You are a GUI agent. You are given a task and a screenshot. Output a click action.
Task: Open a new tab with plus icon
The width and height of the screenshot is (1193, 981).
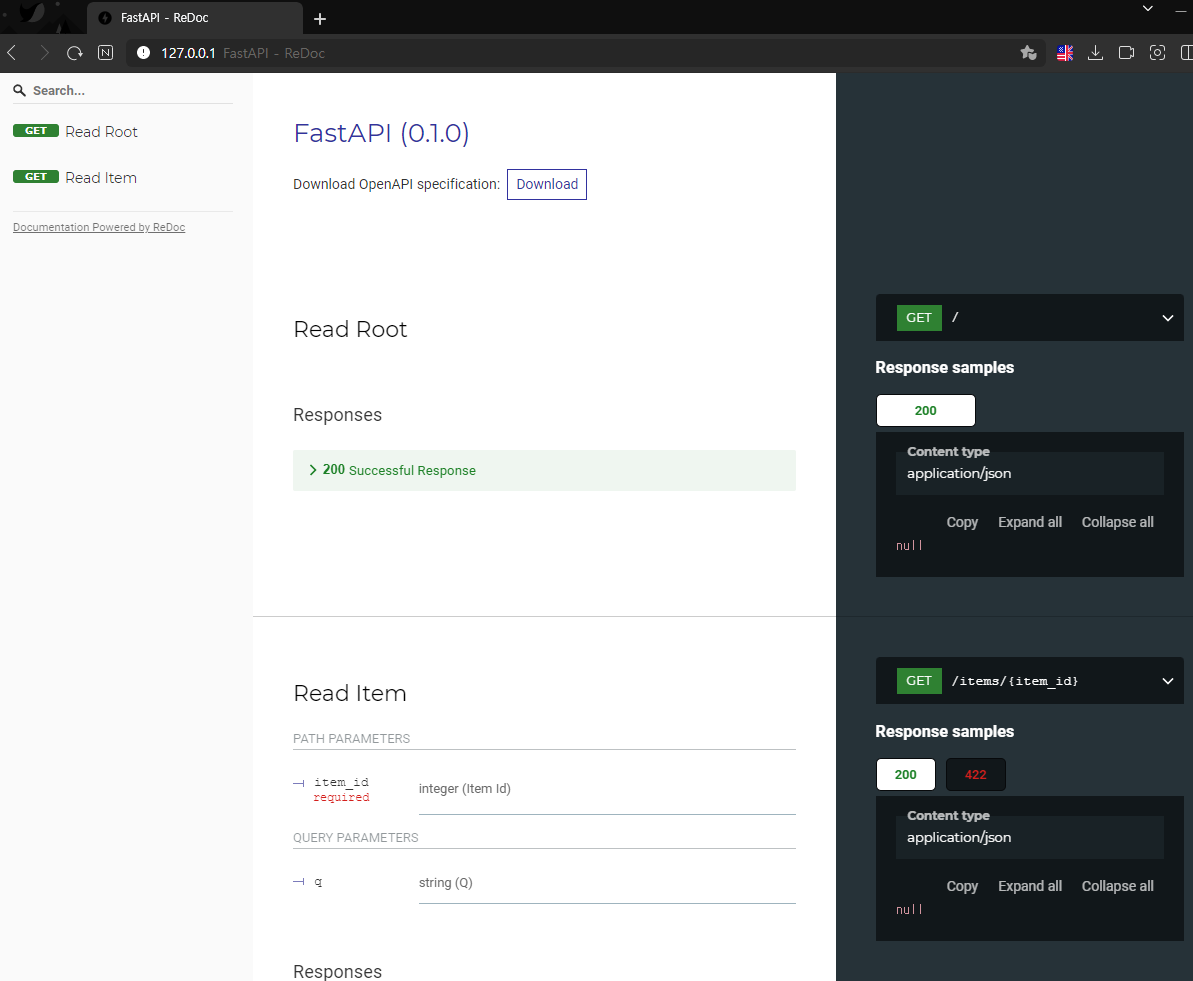(320, 18)
